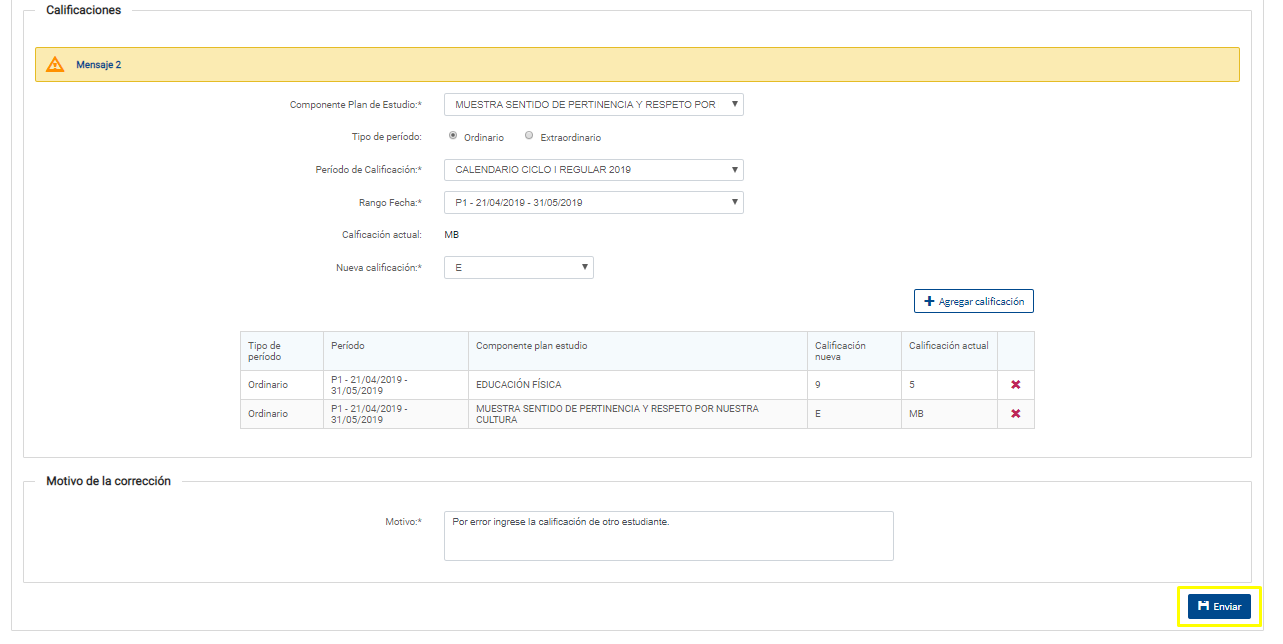Select the Ordinario period type
This screenshot has height=644, width=1283.
coord(453,136)
